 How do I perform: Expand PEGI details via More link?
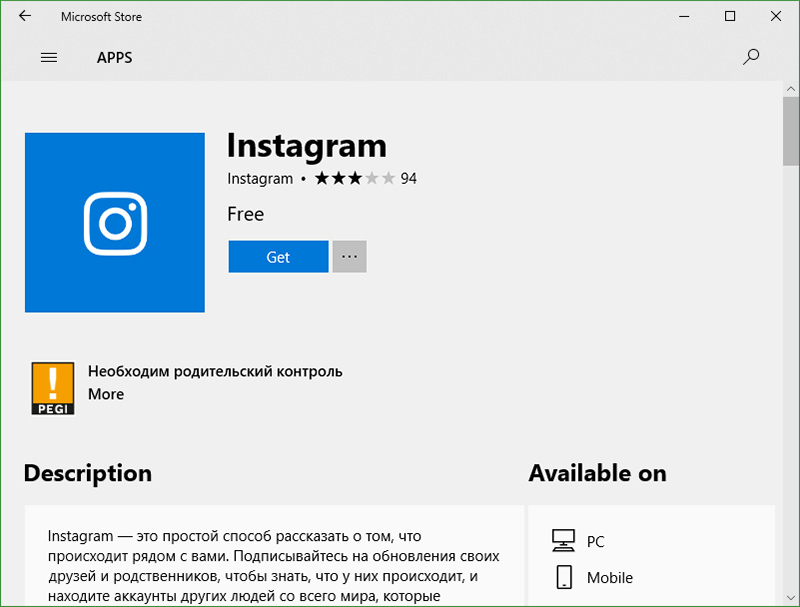point(106,394)
